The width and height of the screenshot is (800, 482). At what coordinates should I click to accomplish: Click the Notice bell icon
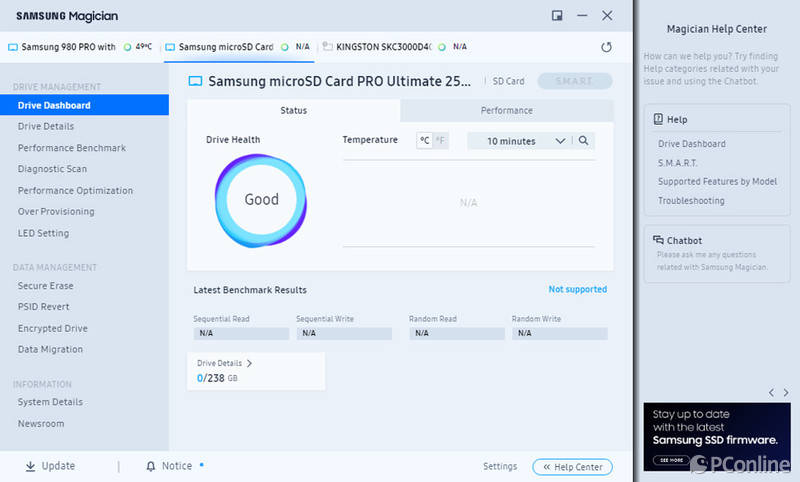[151, 466]
